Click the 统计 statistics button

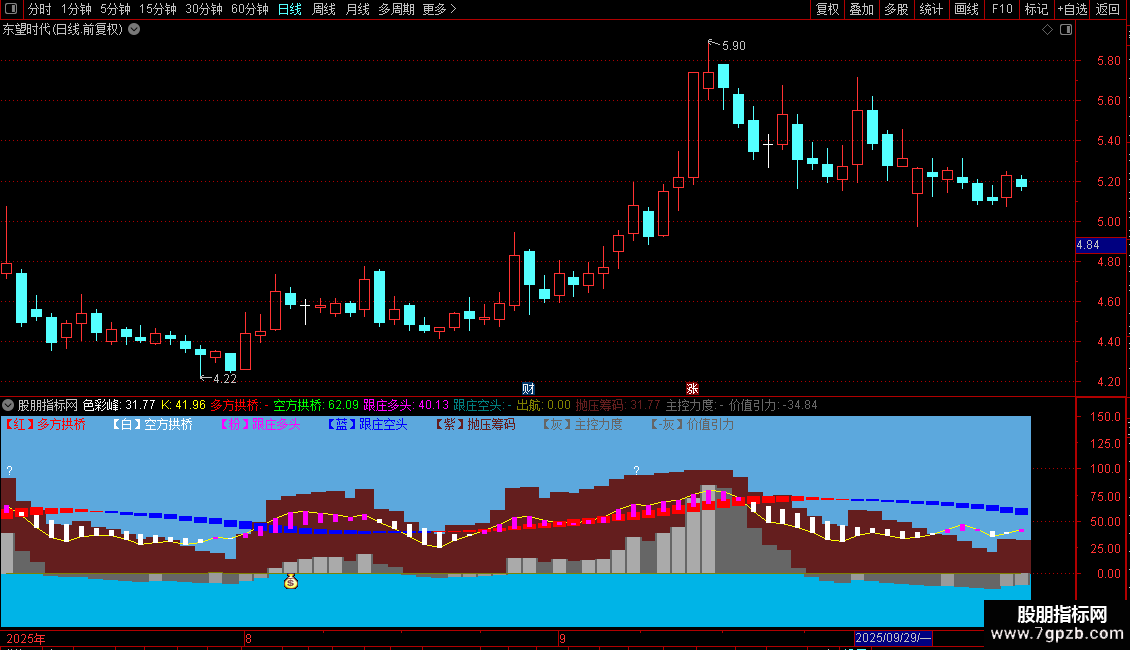coord(930,9)
